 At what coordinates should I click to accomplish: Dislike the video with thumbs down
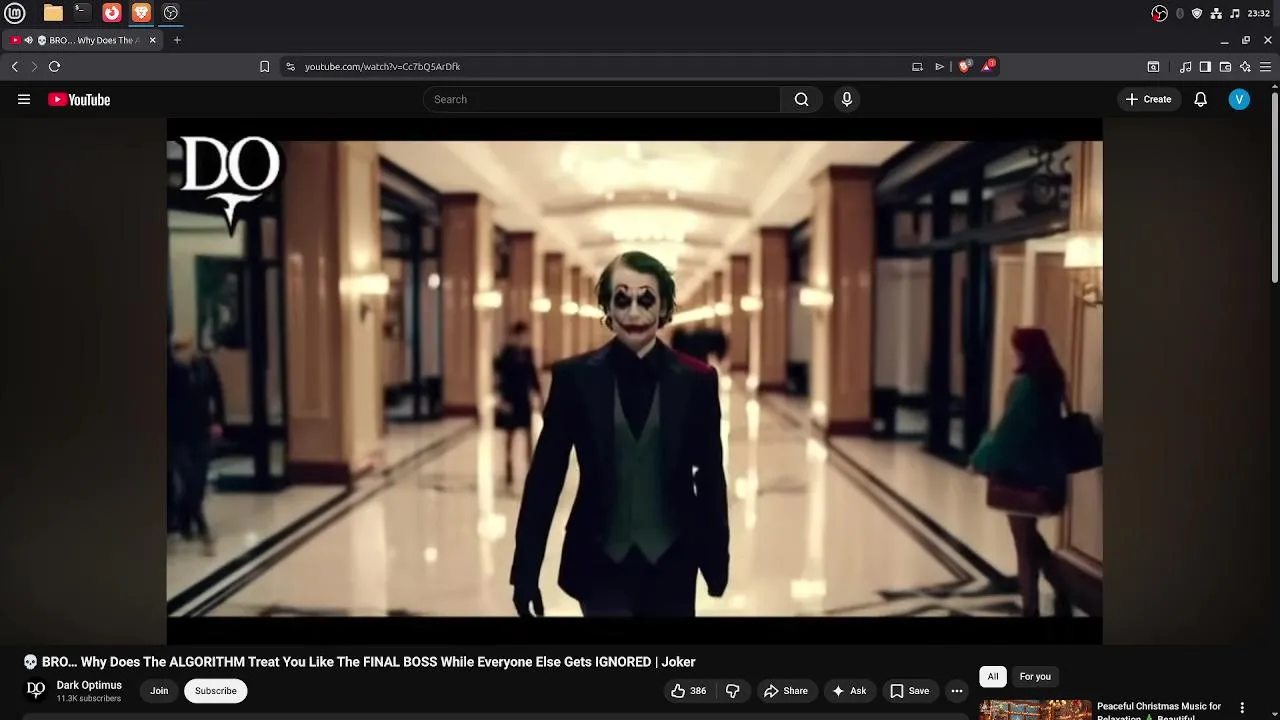coord(732,691)
